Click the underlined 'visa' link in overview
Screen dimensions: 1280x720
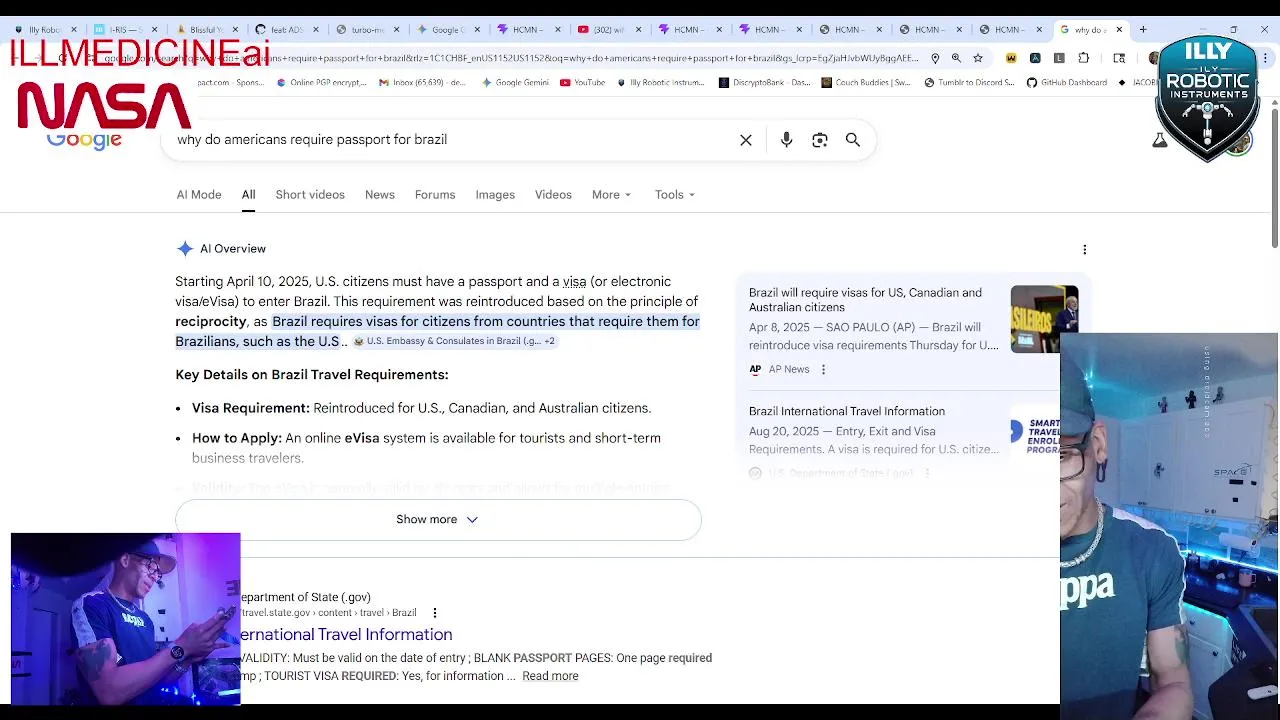coord(574,282)
